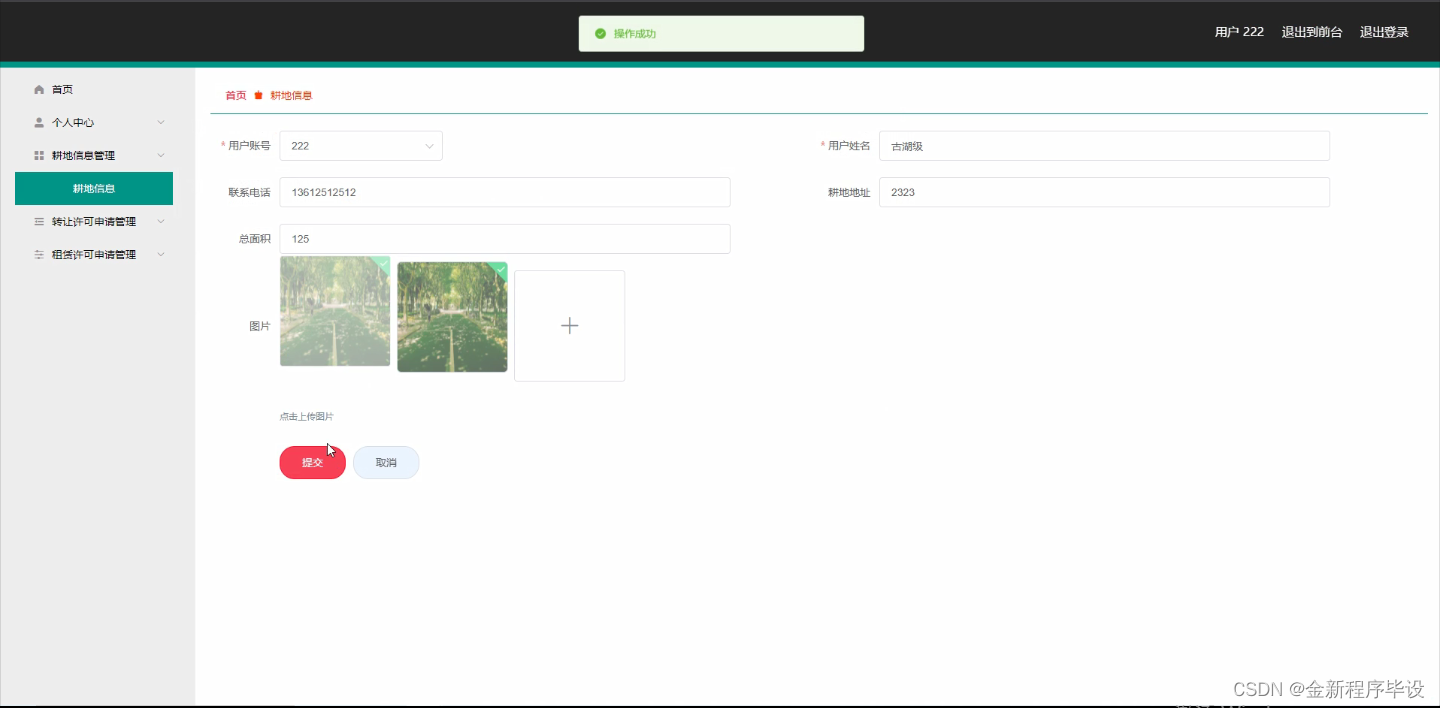Image resolution: width=1440 pixels, height=708 pixels.
Task: Click the 个人中心 person icon
Action: [39, 121]
